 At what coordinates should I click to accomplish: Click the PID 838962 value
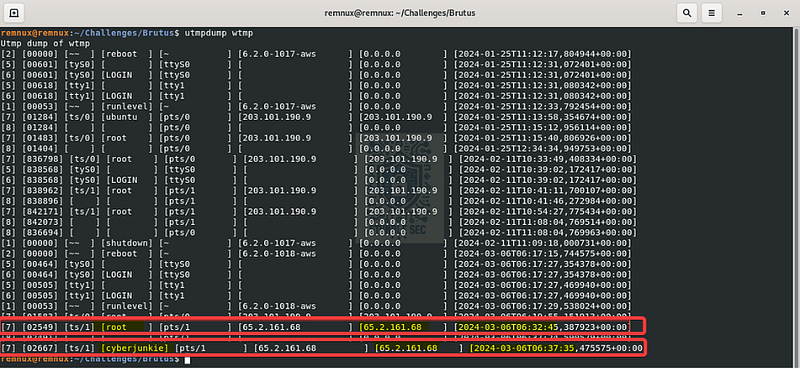(42, 190)
